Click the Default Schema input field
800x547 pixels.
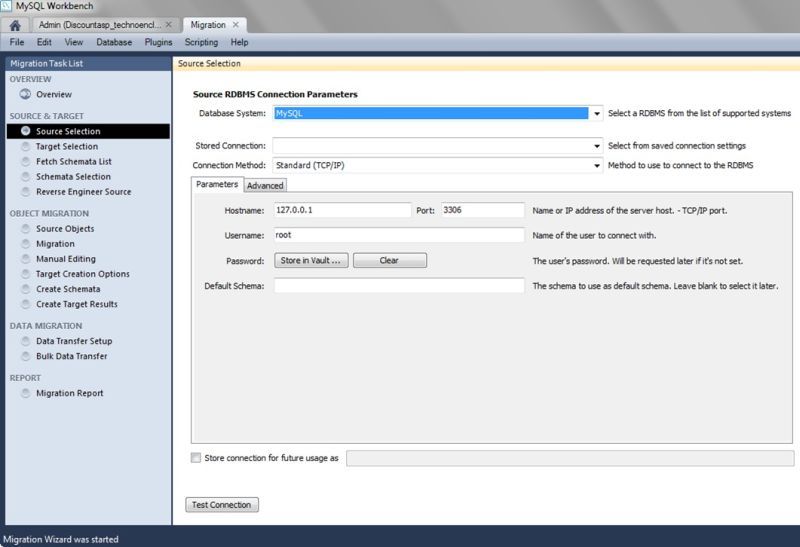coord(399,286)
